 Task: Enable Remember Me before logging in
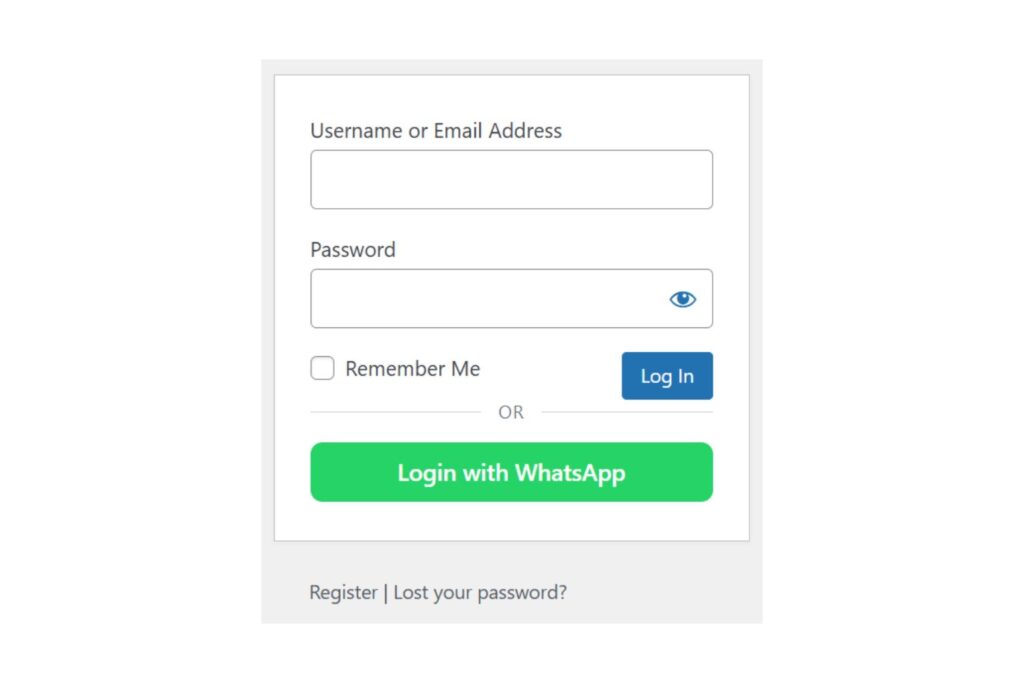pos(322,368)
